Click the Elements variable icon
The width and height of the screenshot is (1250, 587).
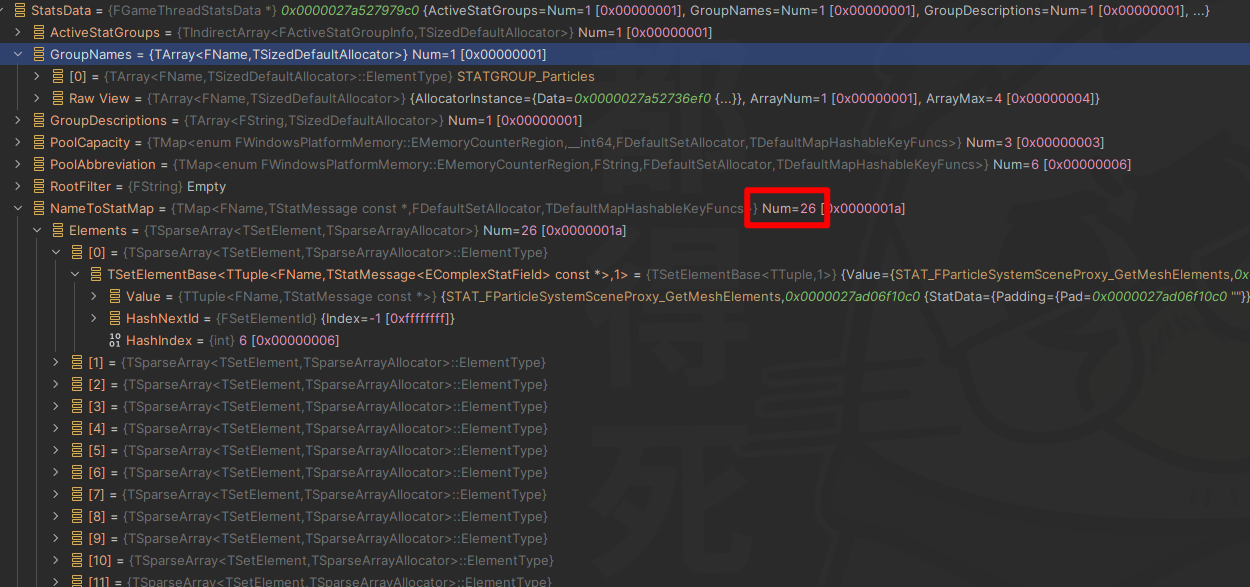[57, 230]
